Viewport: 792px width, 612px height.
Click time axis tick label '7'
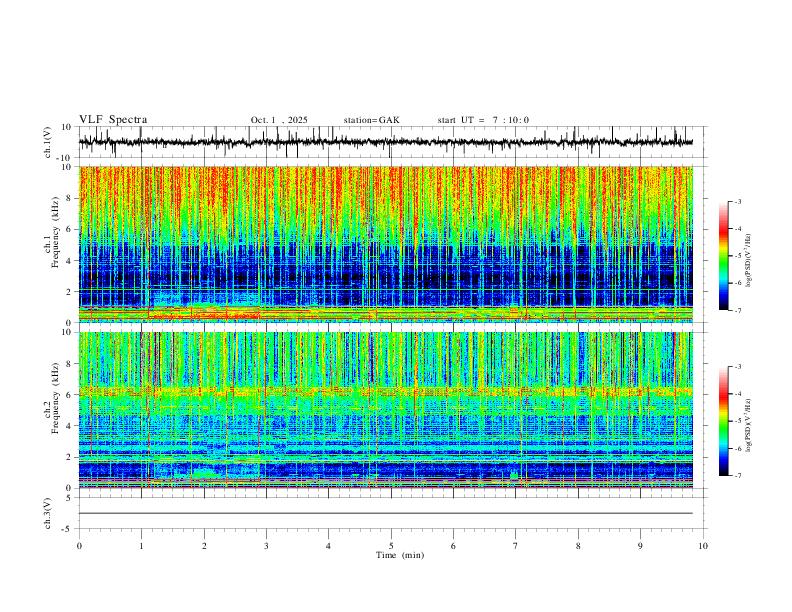pyautogui.click(x=516, y=546)
